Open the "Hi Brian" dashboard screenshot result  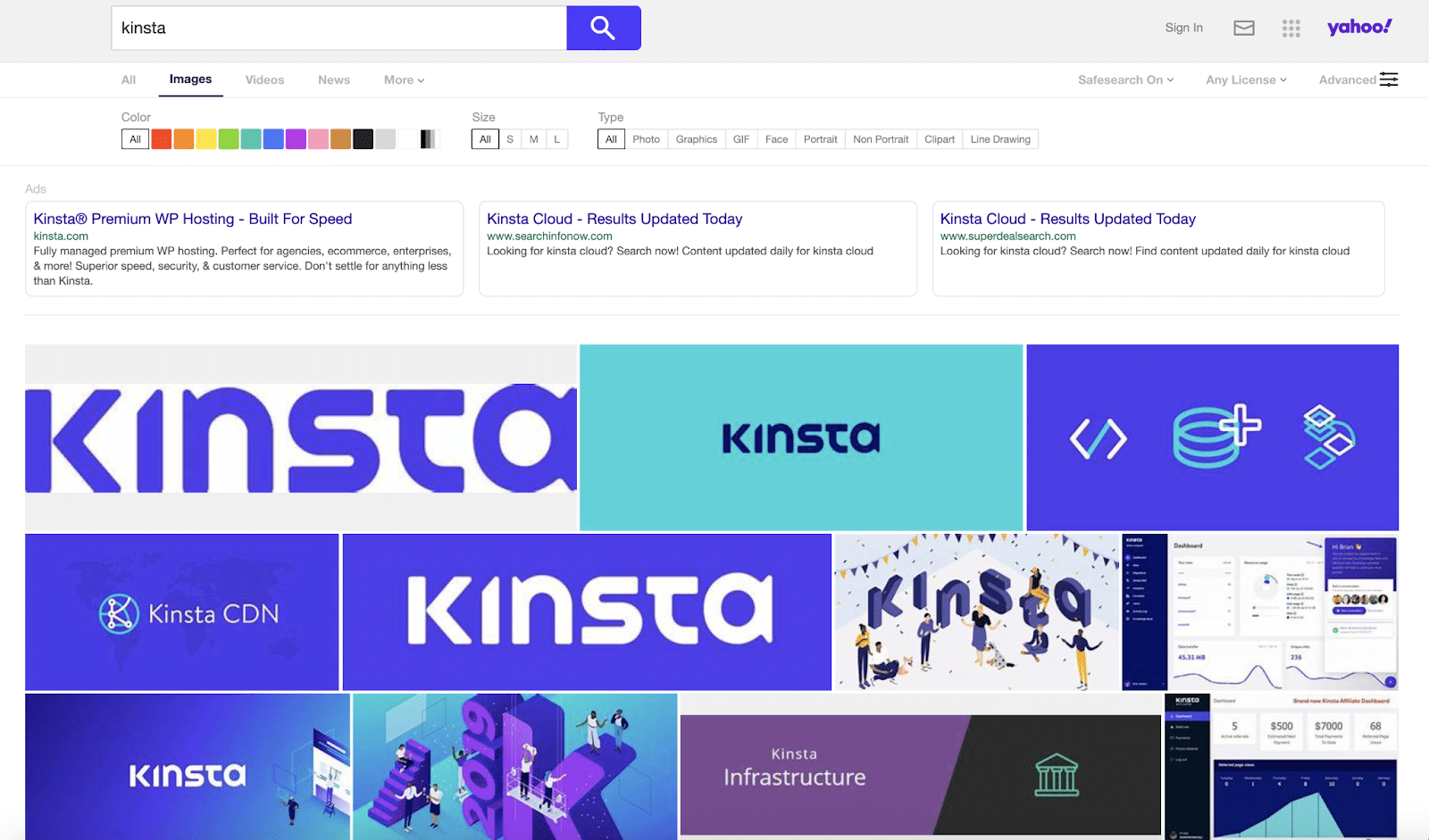[x=1260, y=612]
